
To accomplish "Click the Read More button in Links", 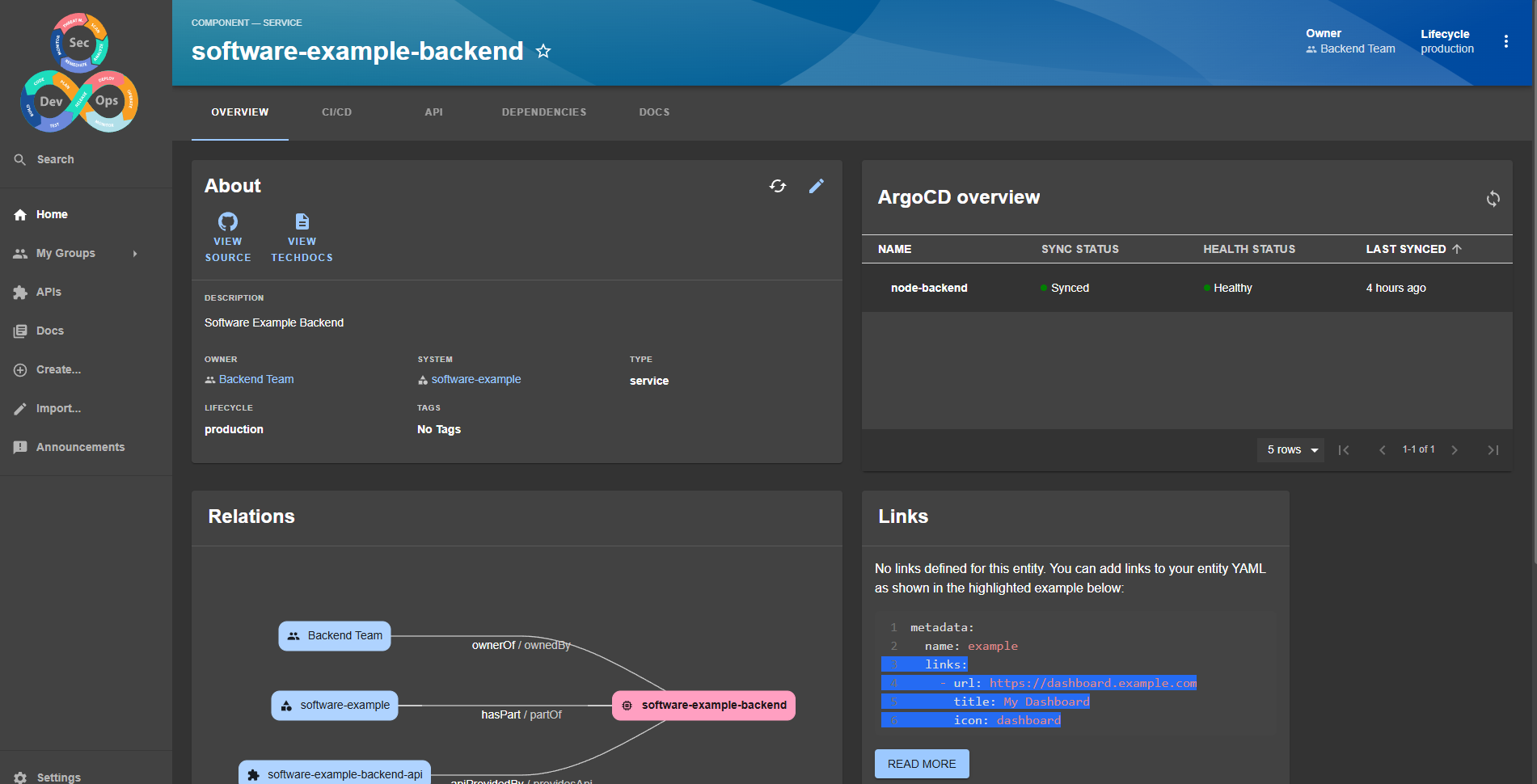I will [x=921, y=764].
